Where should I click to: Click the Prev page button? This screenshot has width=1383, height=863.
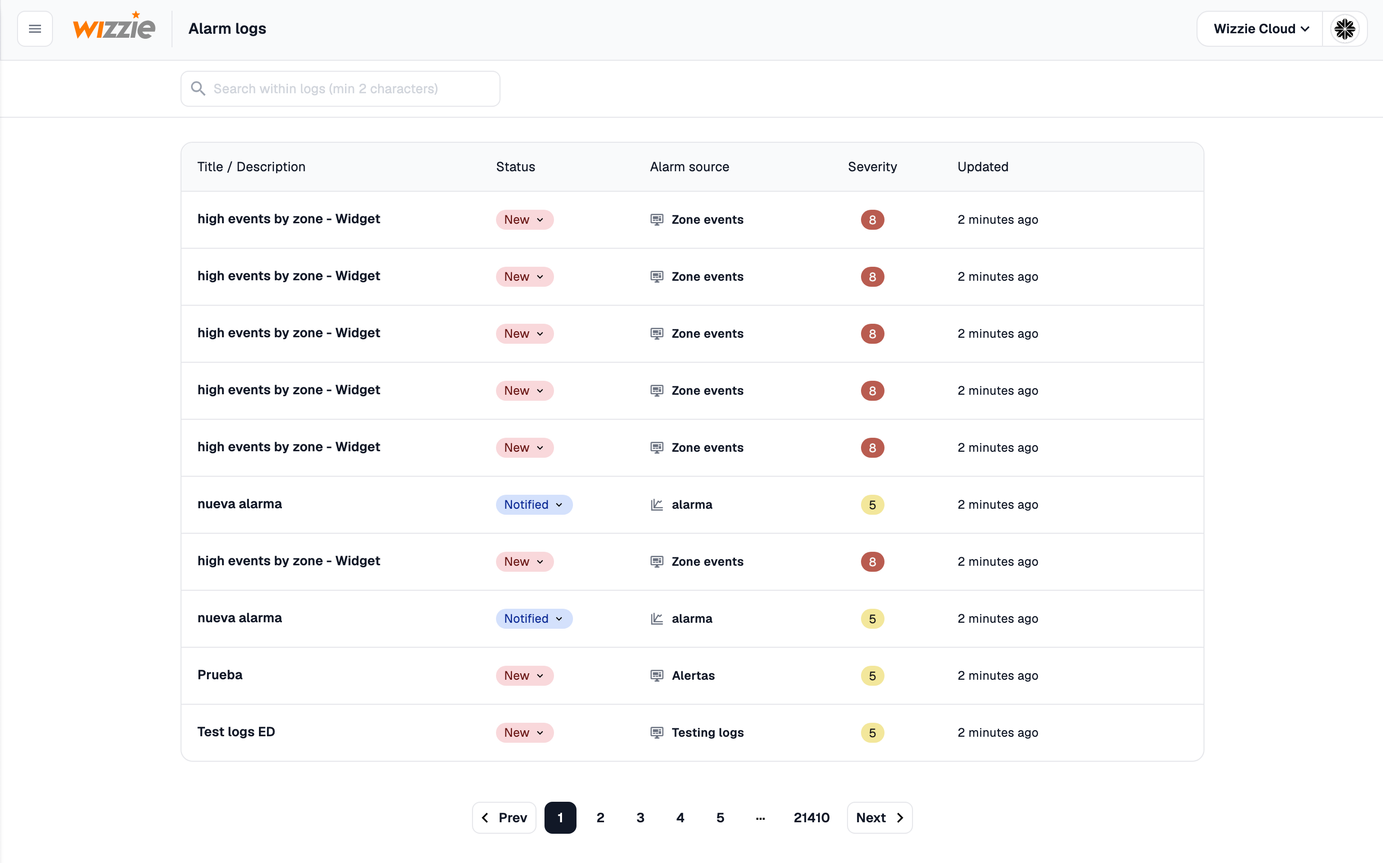[x=504, y=818]
